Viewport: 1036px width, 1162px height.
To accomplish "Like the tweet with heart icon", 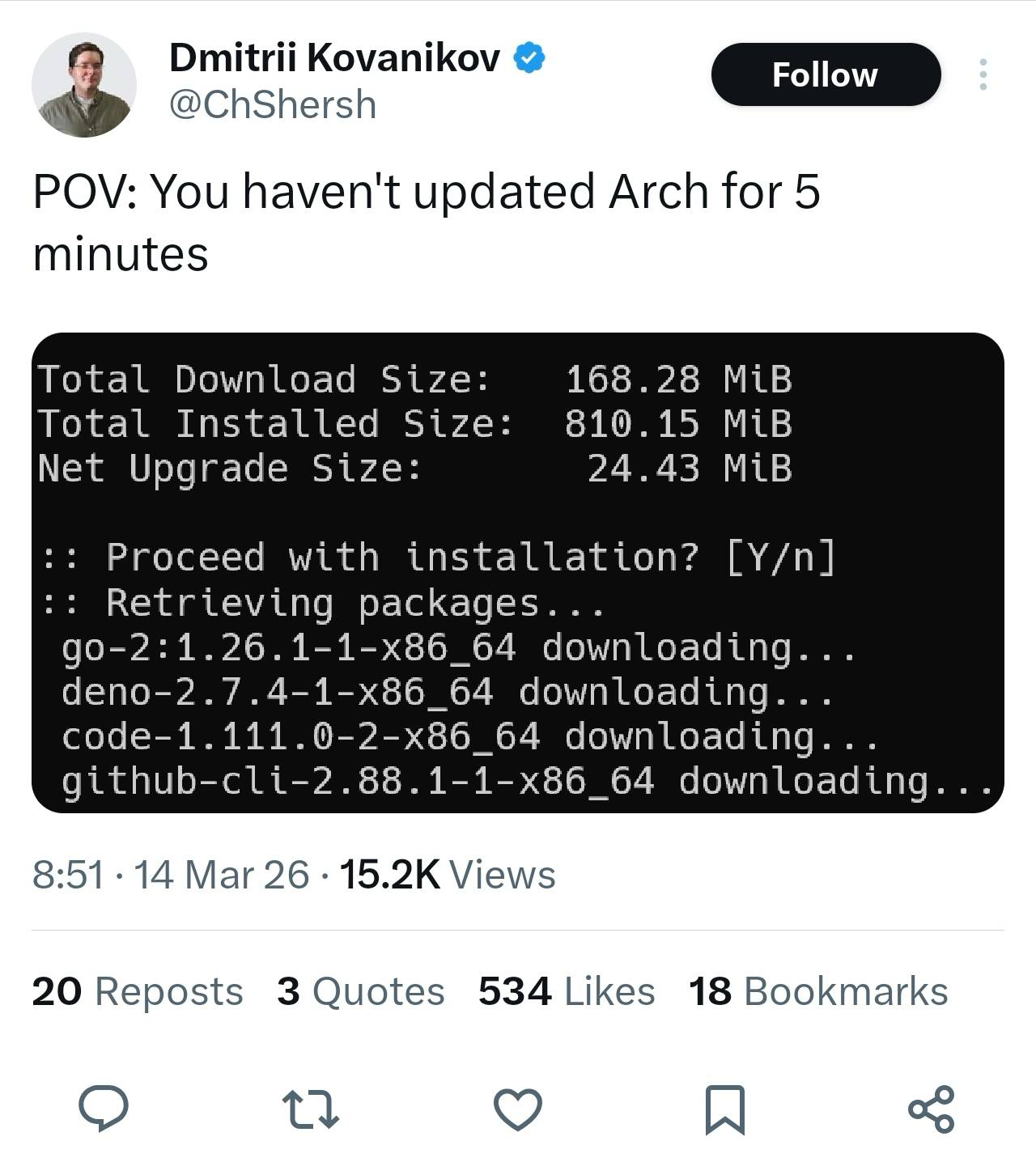I will pyautogui.click(x=518, y=1109).
